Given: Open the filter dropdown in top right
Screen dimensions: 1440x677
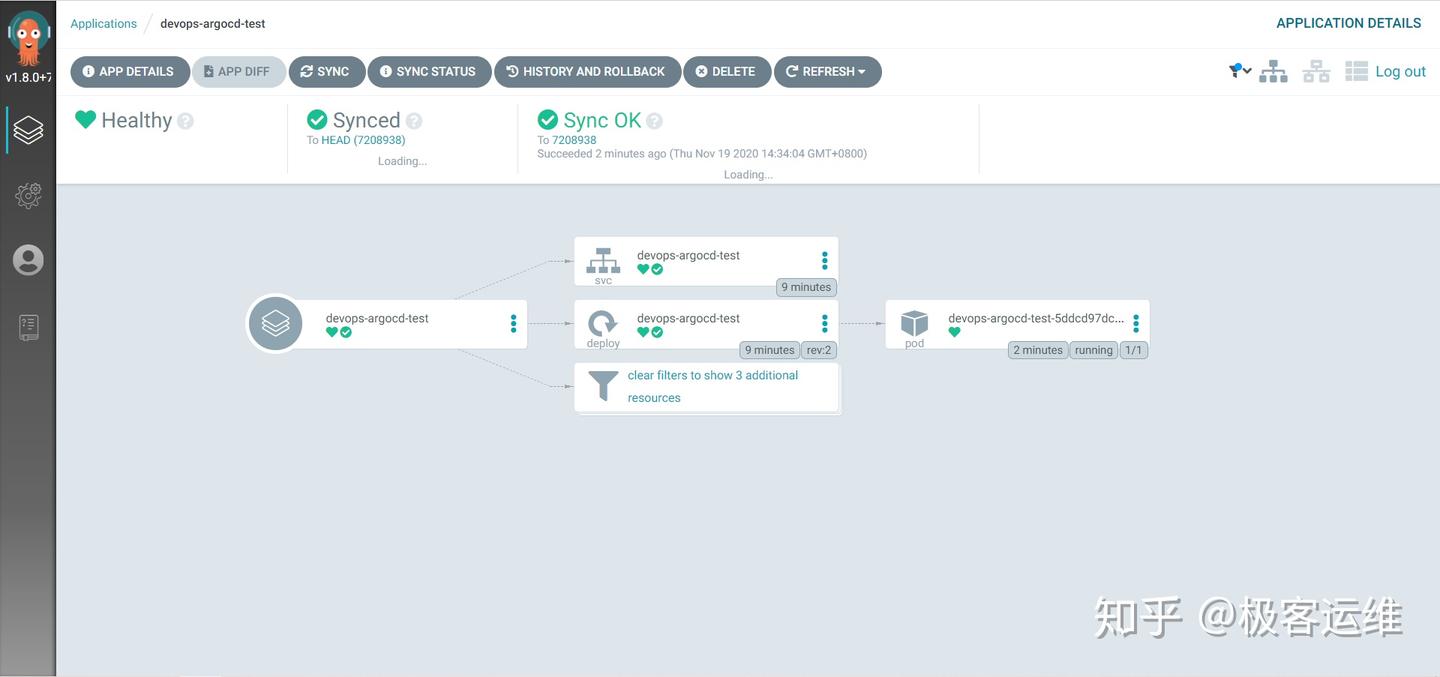Looking at the screenshot, I should [x=1240, y=70].
